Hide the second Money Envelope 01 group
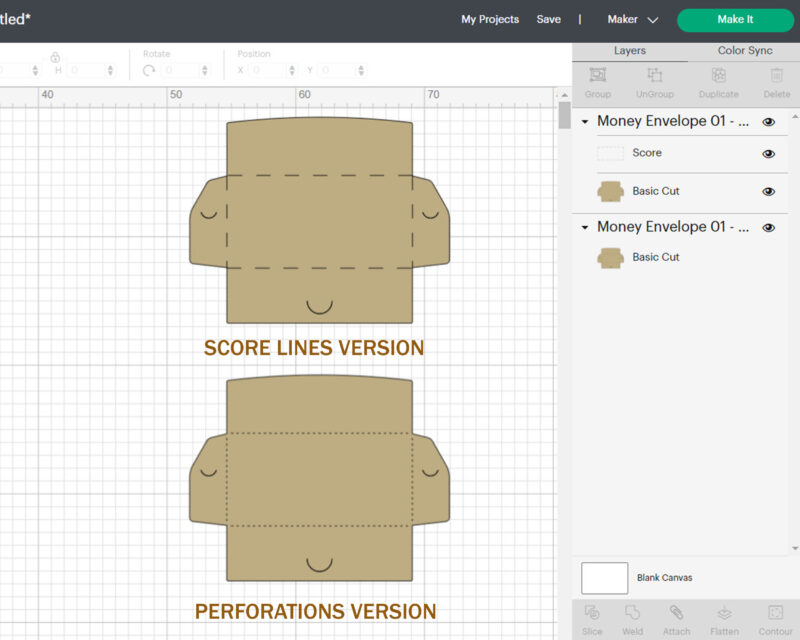This screenshot has height=640, width=800. click(x=768, y=228)
